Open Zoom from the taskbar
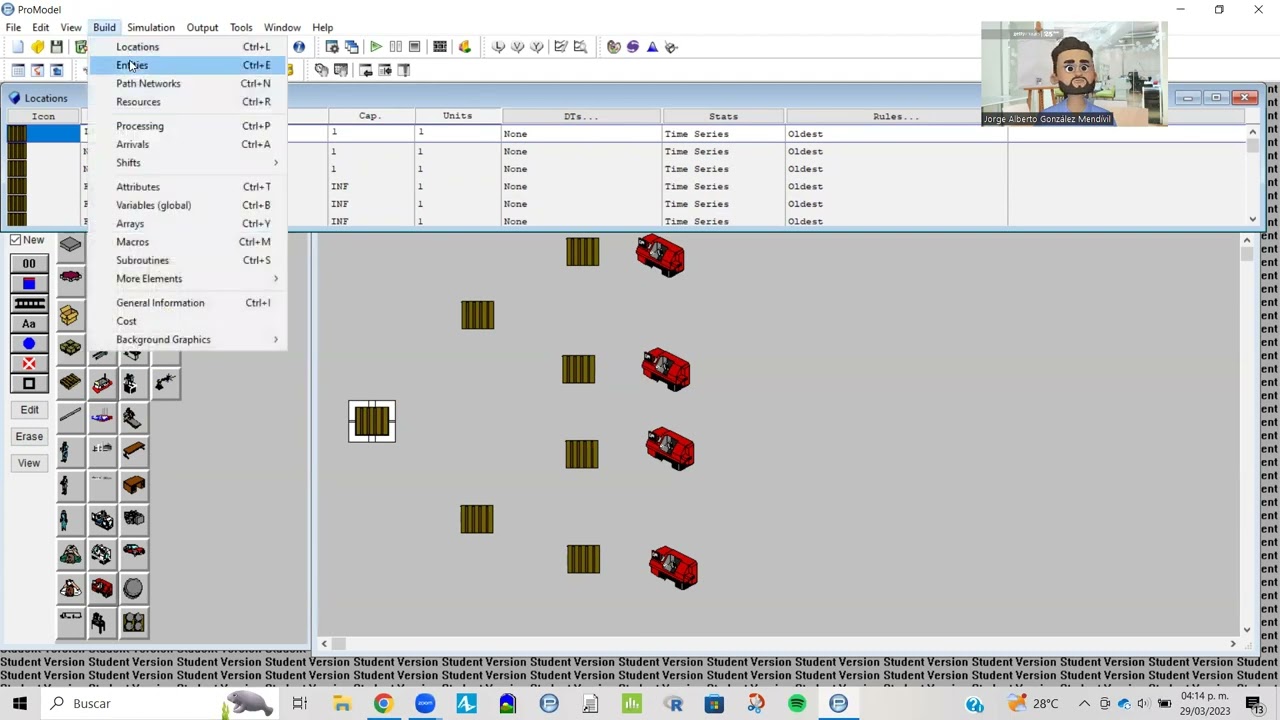The width and height of the screenshot is (1280, 720). [425, 704]
